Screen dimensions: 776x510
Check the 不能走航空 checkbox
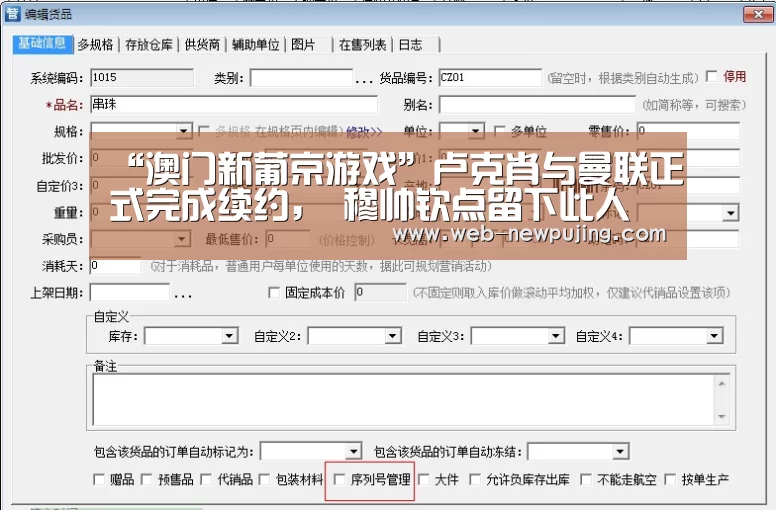[x=586, y=479]
